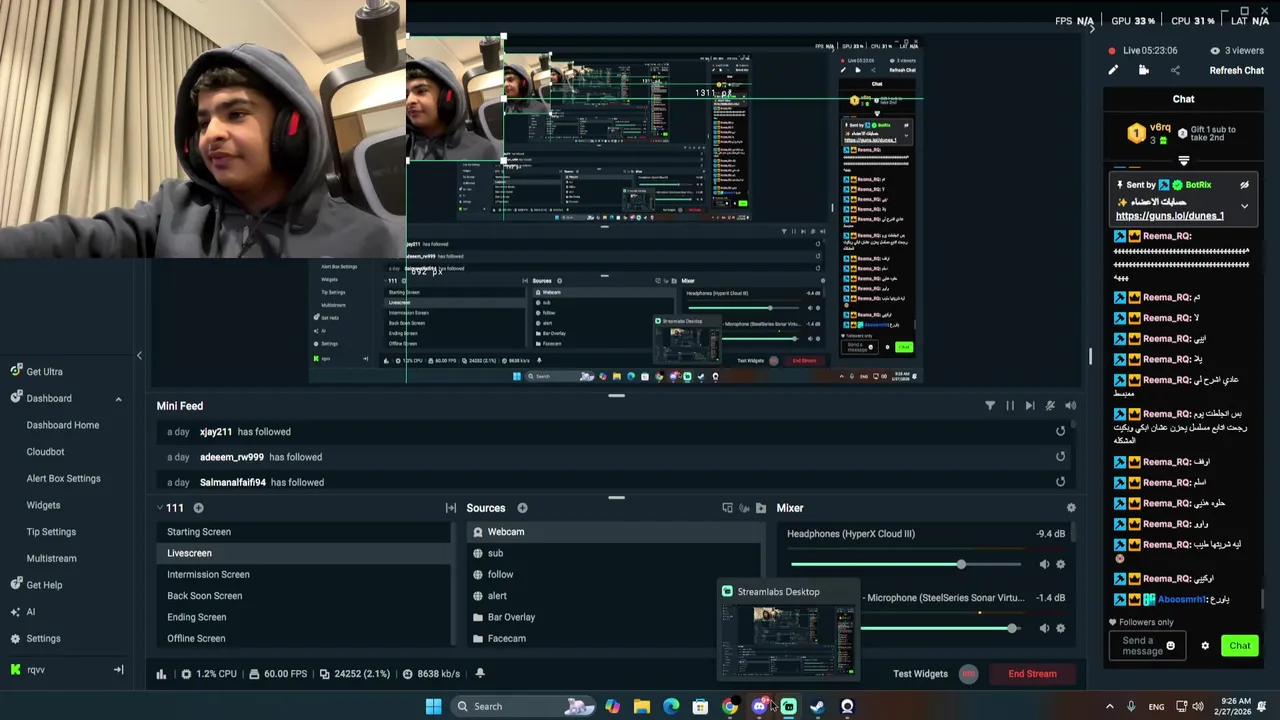Image resolution: width=1280 pixels, height=720 pixels.
Task: Click Test Widgets
Action: [920, 674]
